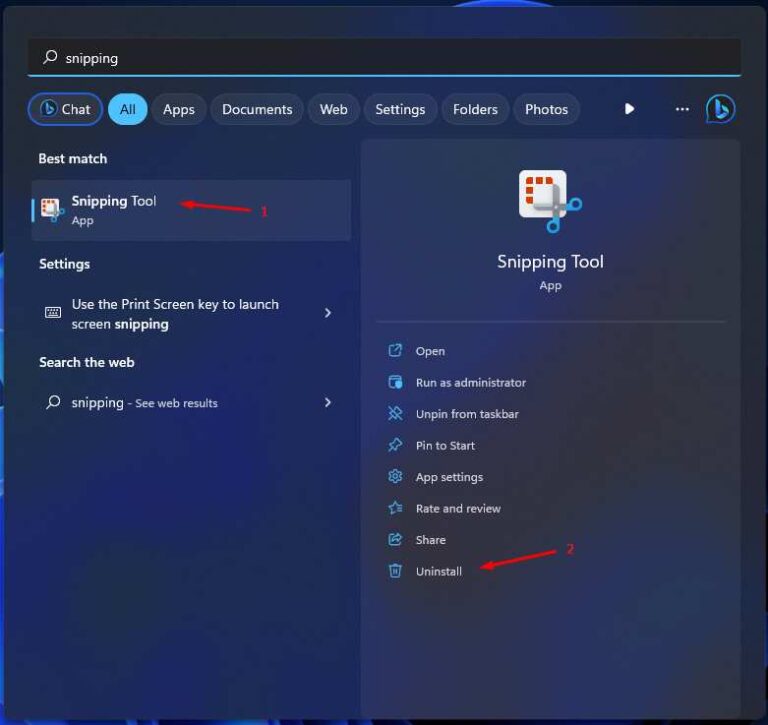Switch to the Documents filter tab
This screenshot has width=768, height=725.
[x=257, y=109]
